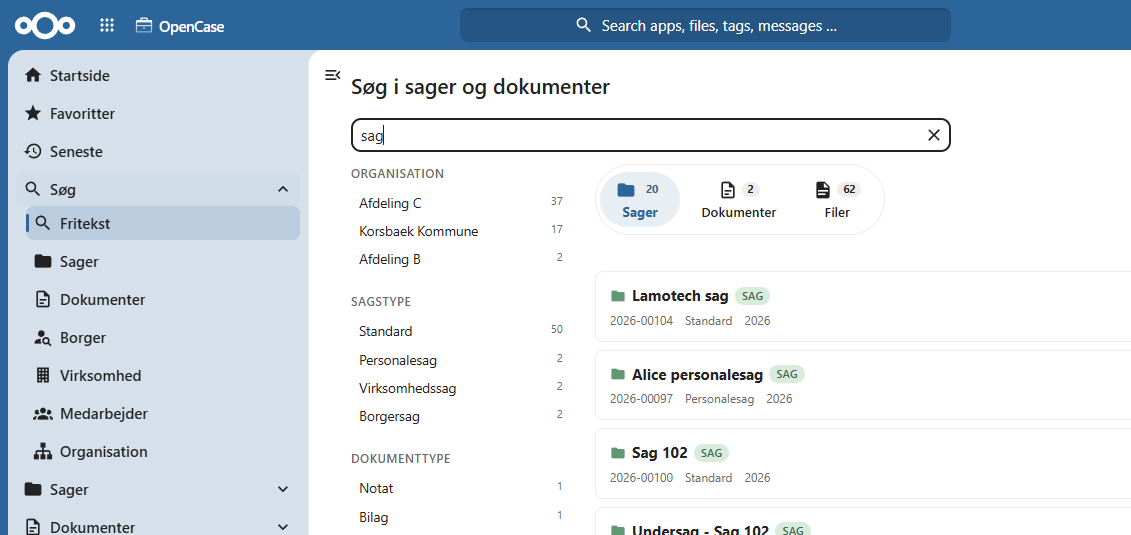Expand the bottom Dokumenter section chevron
The height and width of the screenshot is (535, 1131).
tap(283, 527)
